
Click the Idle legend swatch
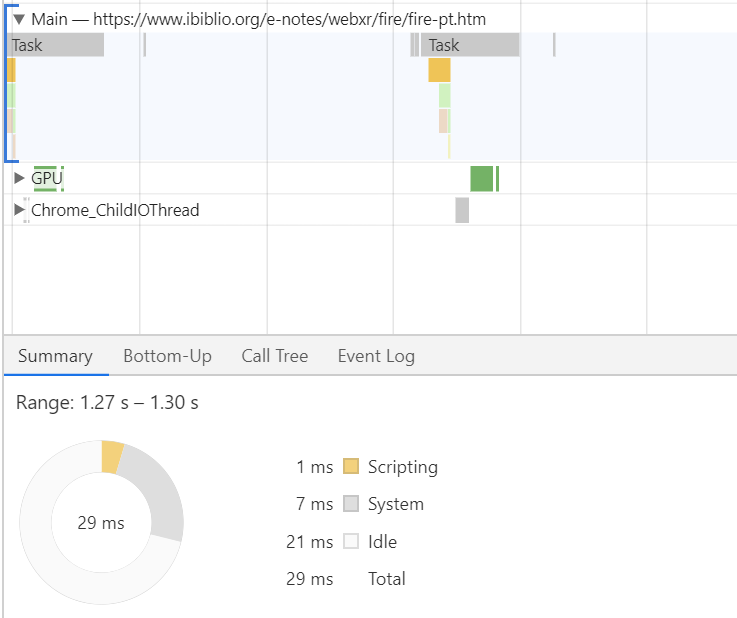350,542
